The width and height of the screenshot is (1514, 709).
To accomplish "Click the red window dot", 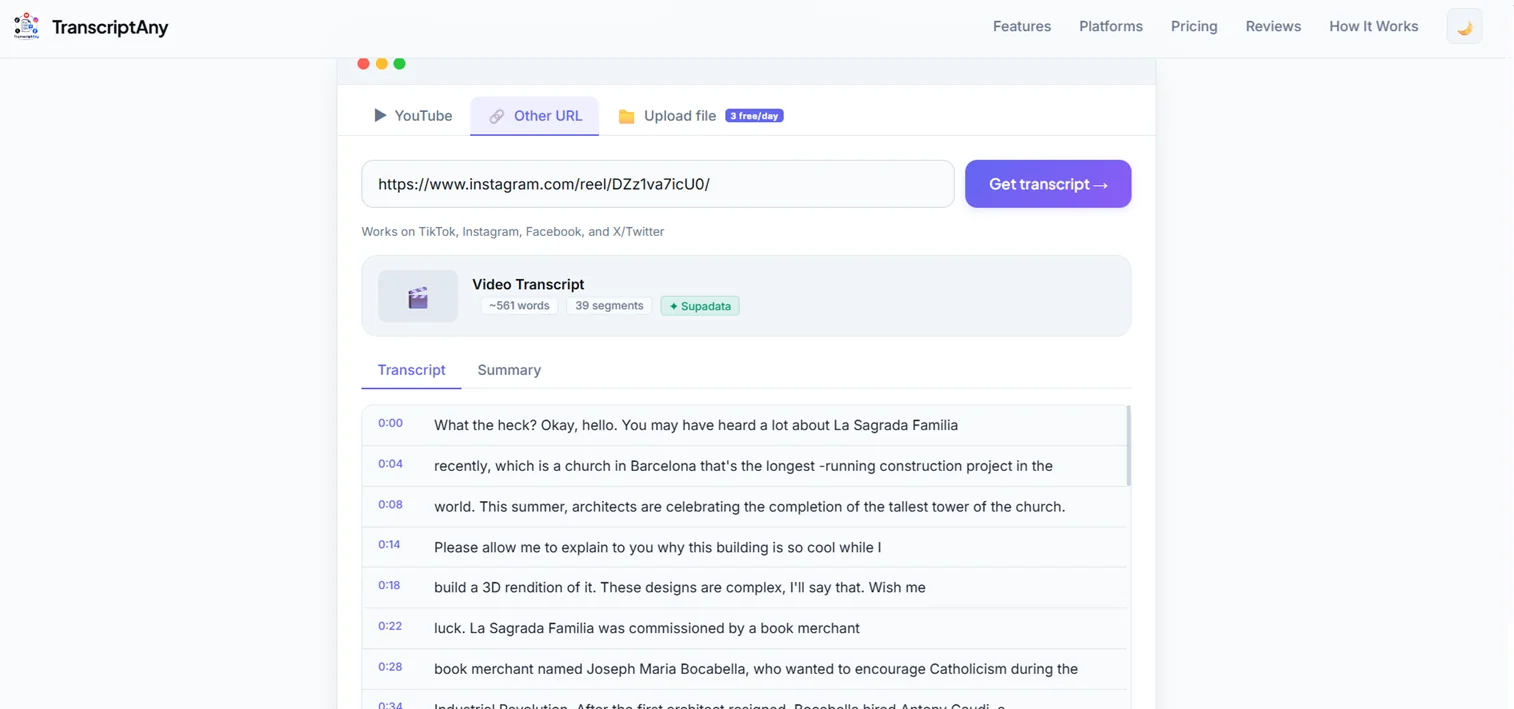I will click(363, 64).
